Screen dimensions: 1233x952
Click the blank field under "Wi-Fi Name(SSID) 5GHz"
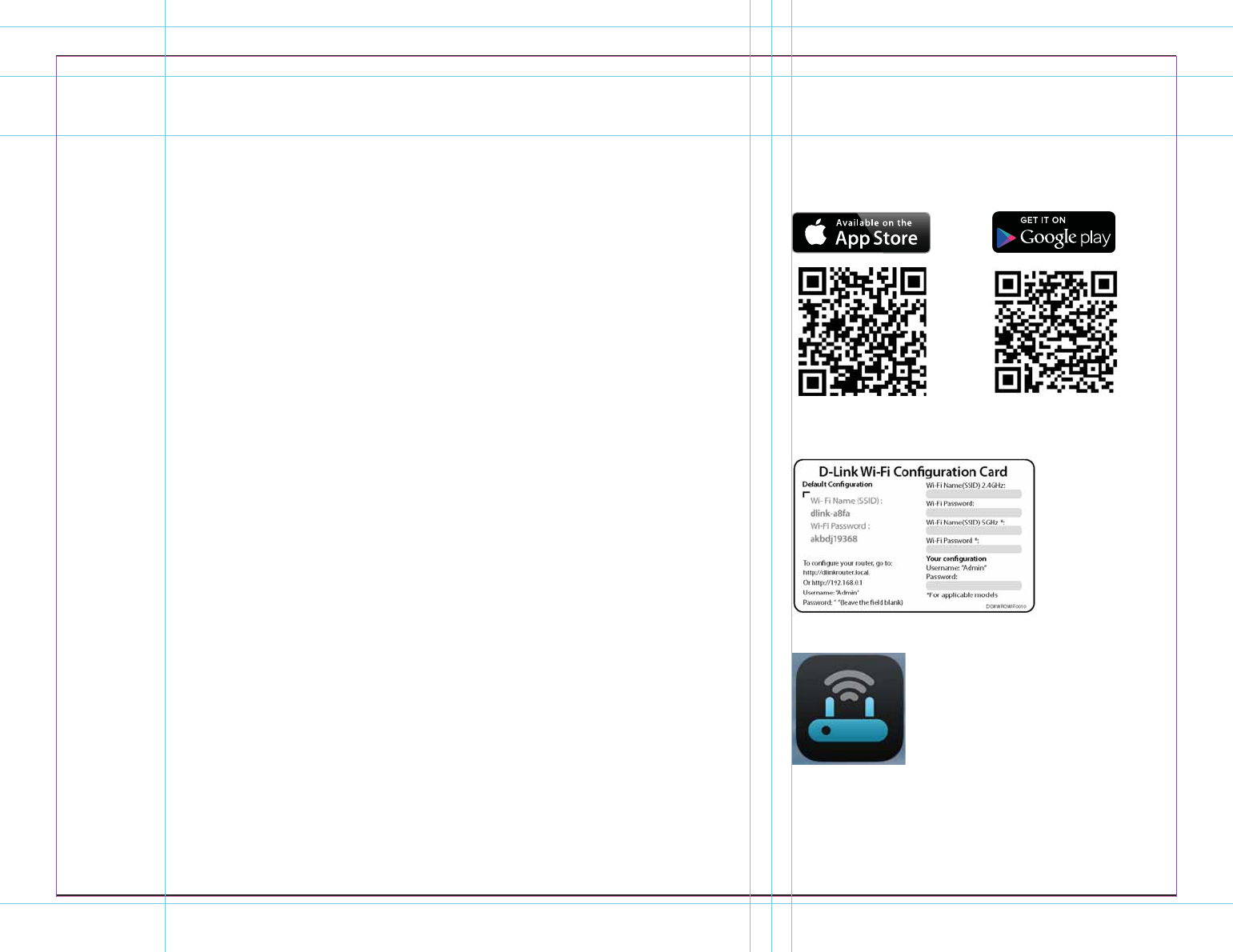pyautogui.click(x=974, y=531)
